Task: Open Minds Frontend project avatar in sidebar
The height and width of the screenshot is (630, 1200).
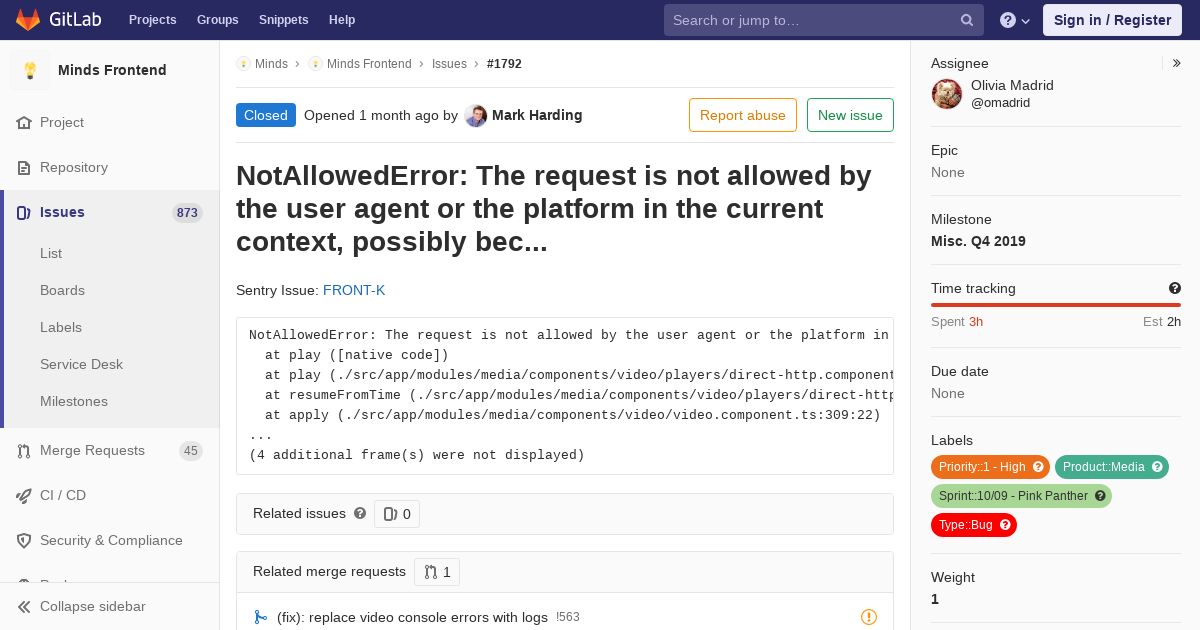Action: [30, 70]
